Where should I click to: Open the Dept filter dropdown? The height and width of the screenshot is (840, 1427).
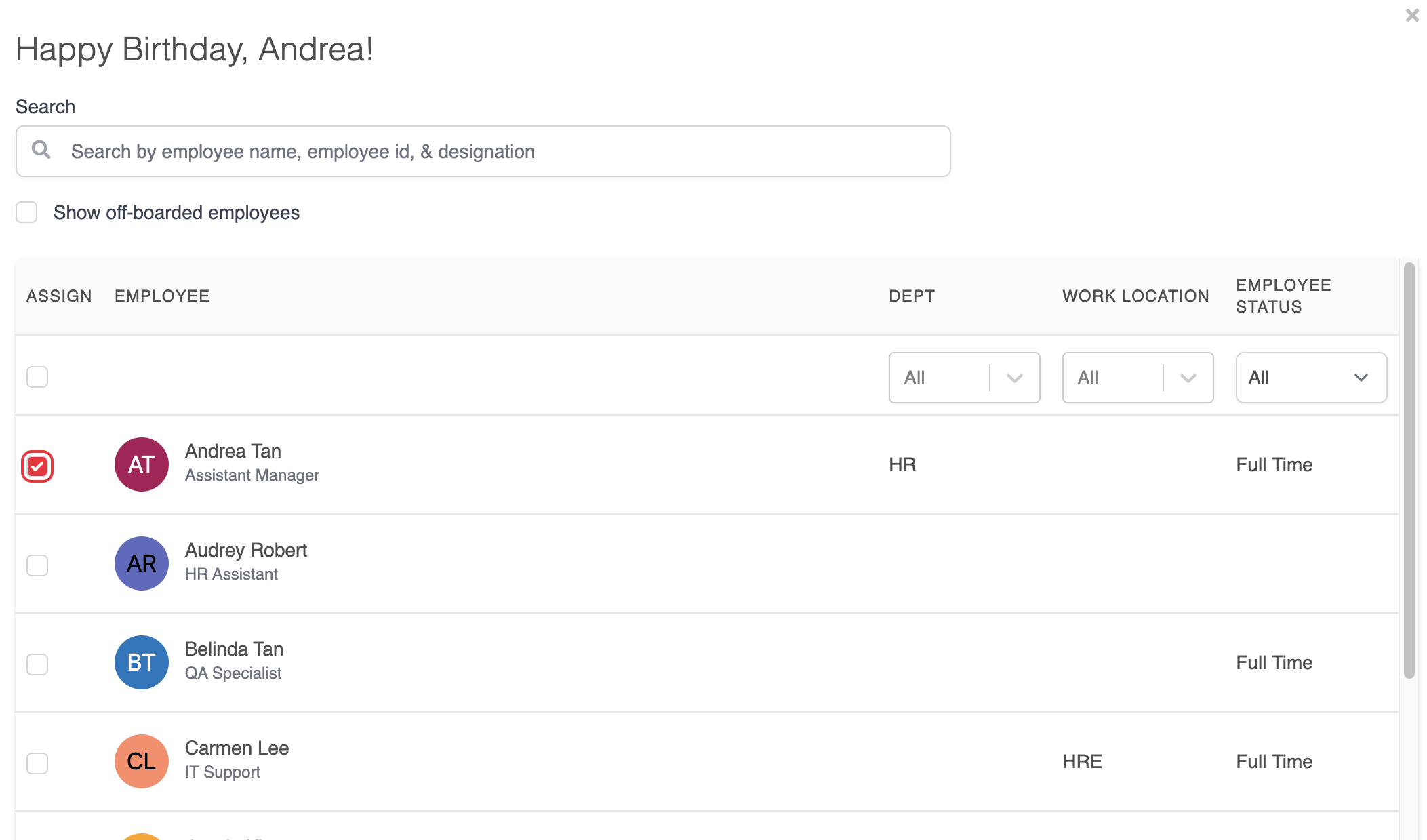963,378
